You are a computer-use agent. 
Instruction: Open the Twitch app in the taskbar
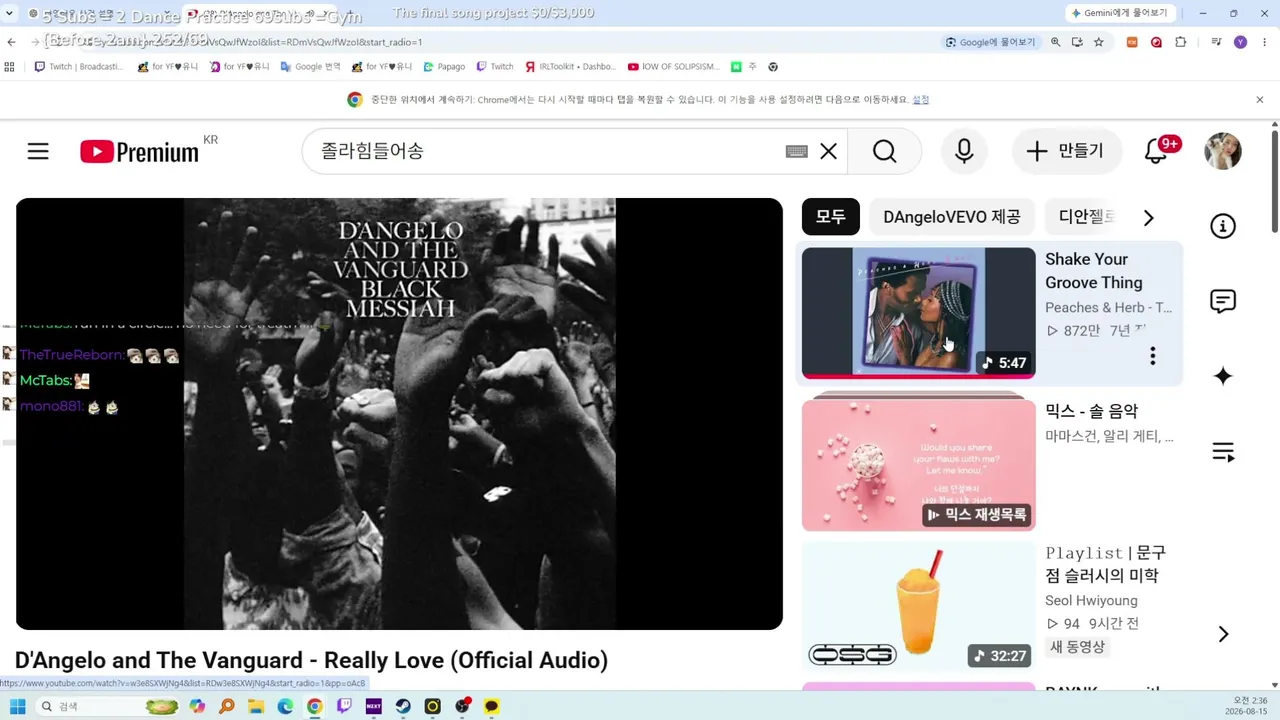coord(344,706)
